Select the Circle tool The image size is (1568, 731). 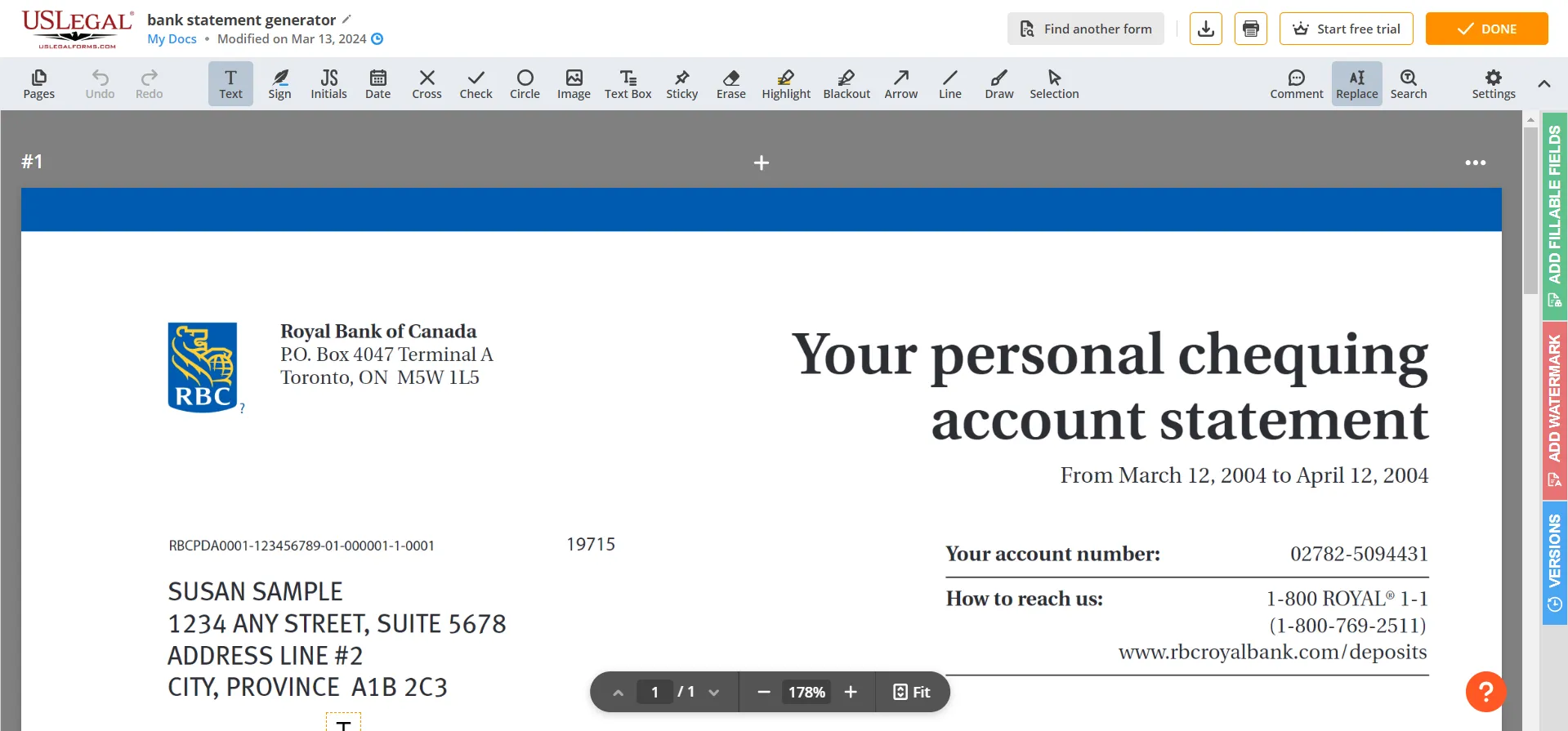[525, 84]
